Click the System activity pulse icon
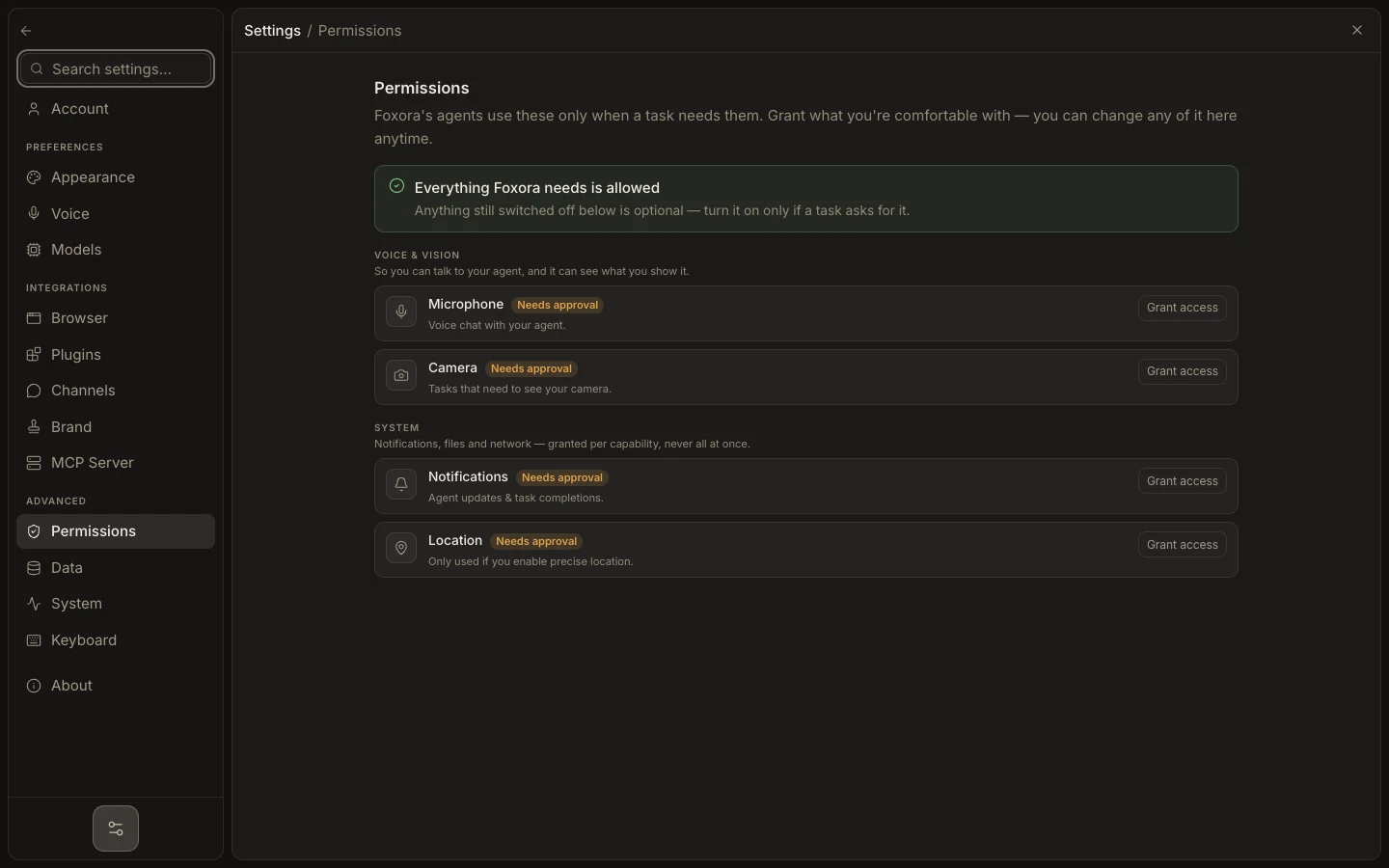Image resolution: width=1389 pixels, height=868 pixels. tap(34, 604)
